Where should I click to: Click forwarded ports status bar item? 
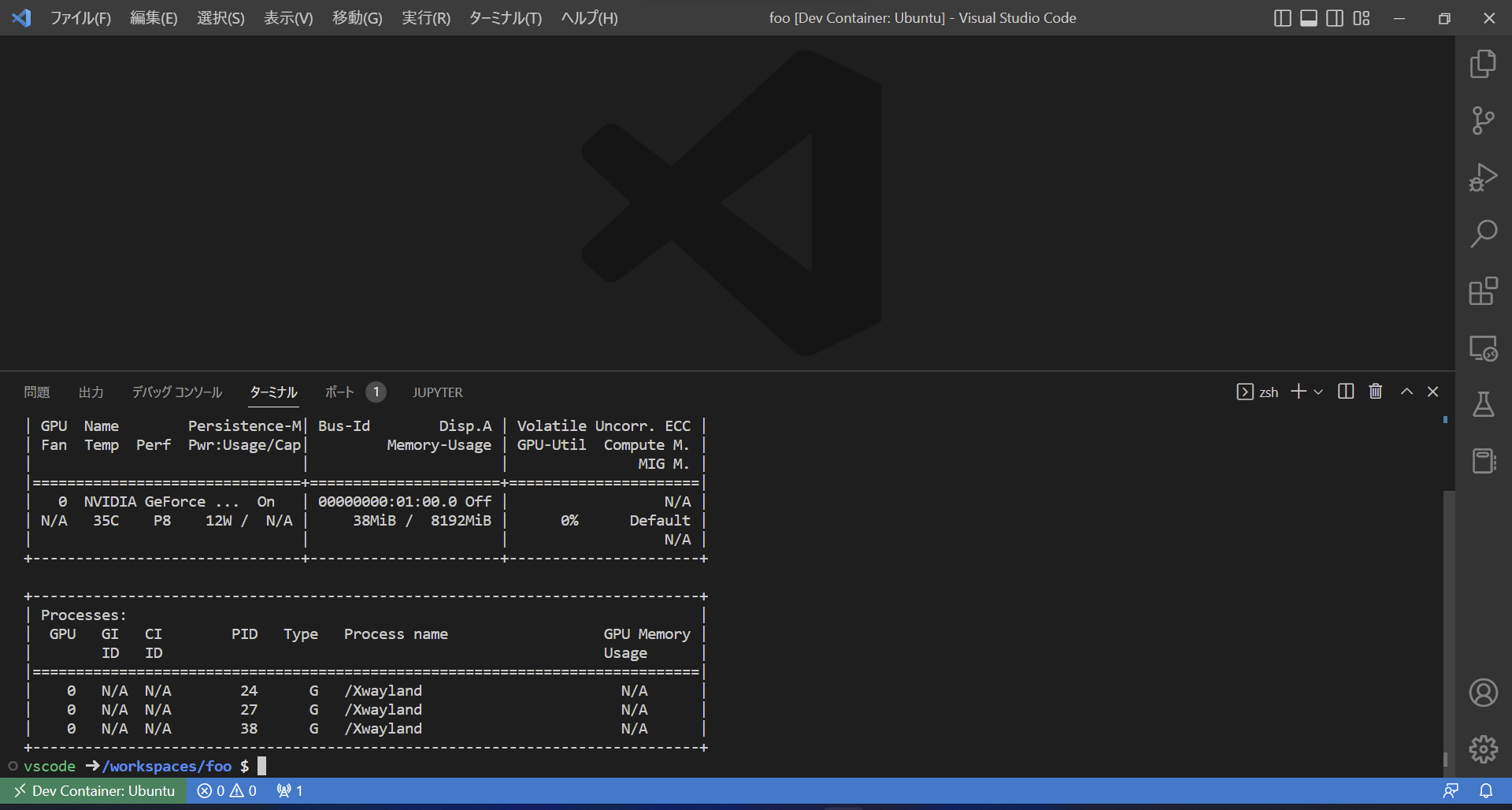pos(290,790)
